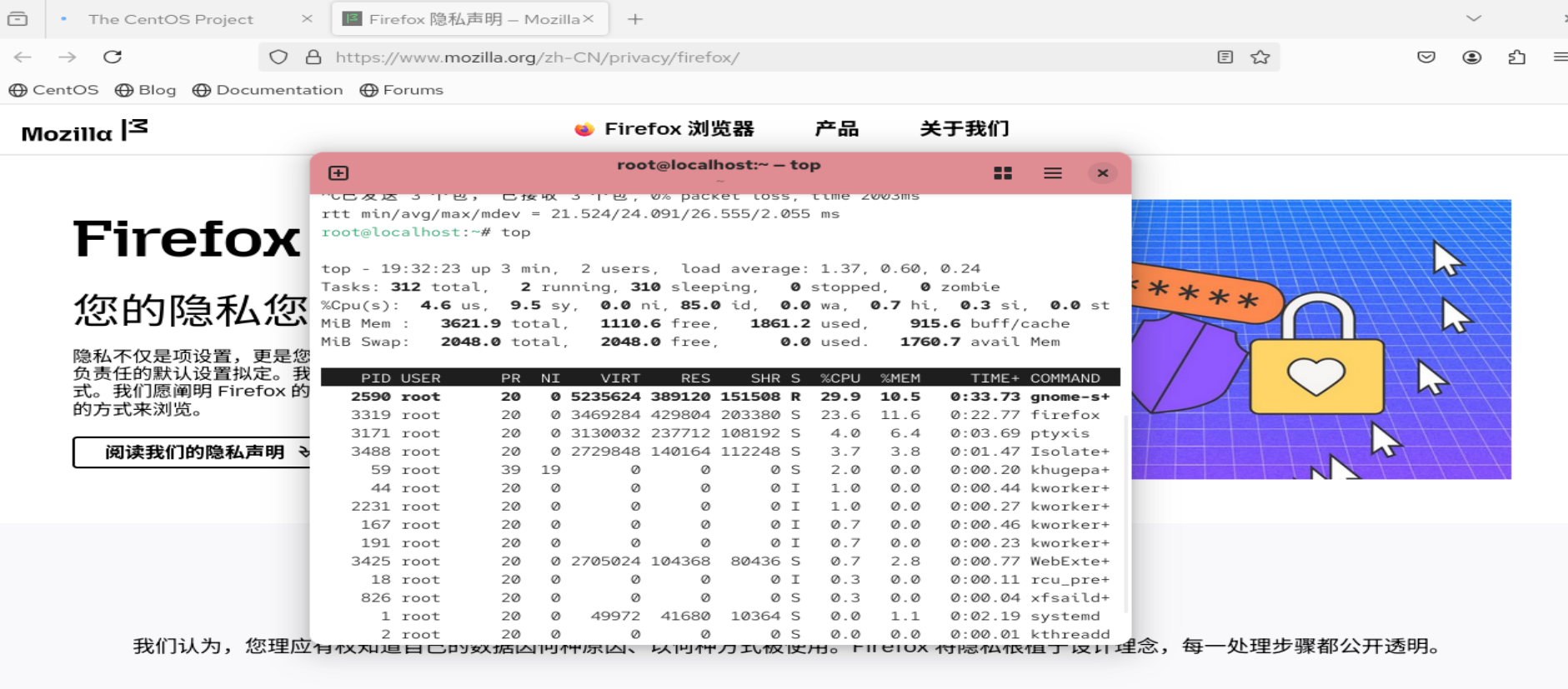Select the firefox process row
This screenshot has height=689, width=1568.
720,415
